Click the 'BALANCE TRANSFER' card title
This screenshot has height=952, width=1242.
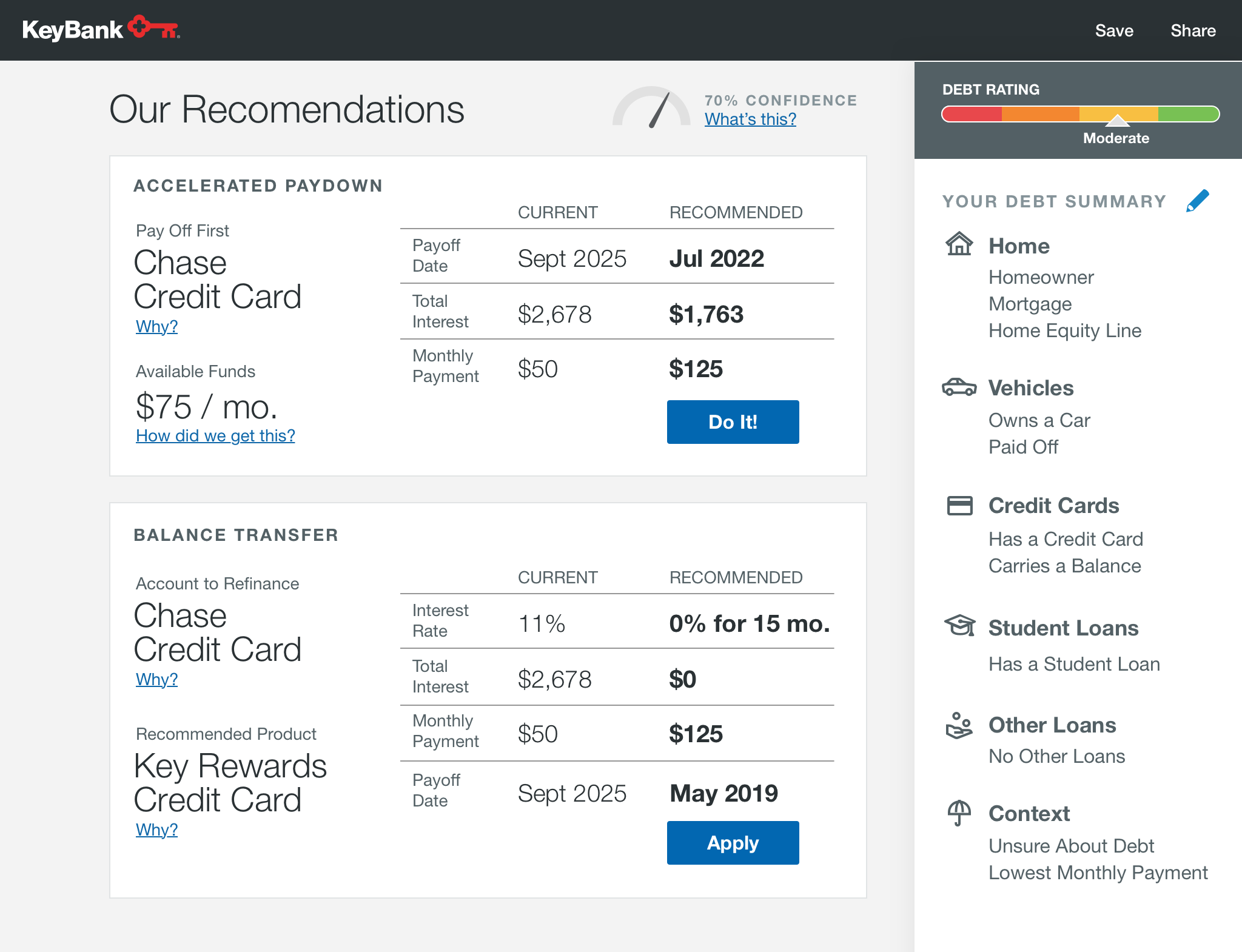(x=236, y=535)
